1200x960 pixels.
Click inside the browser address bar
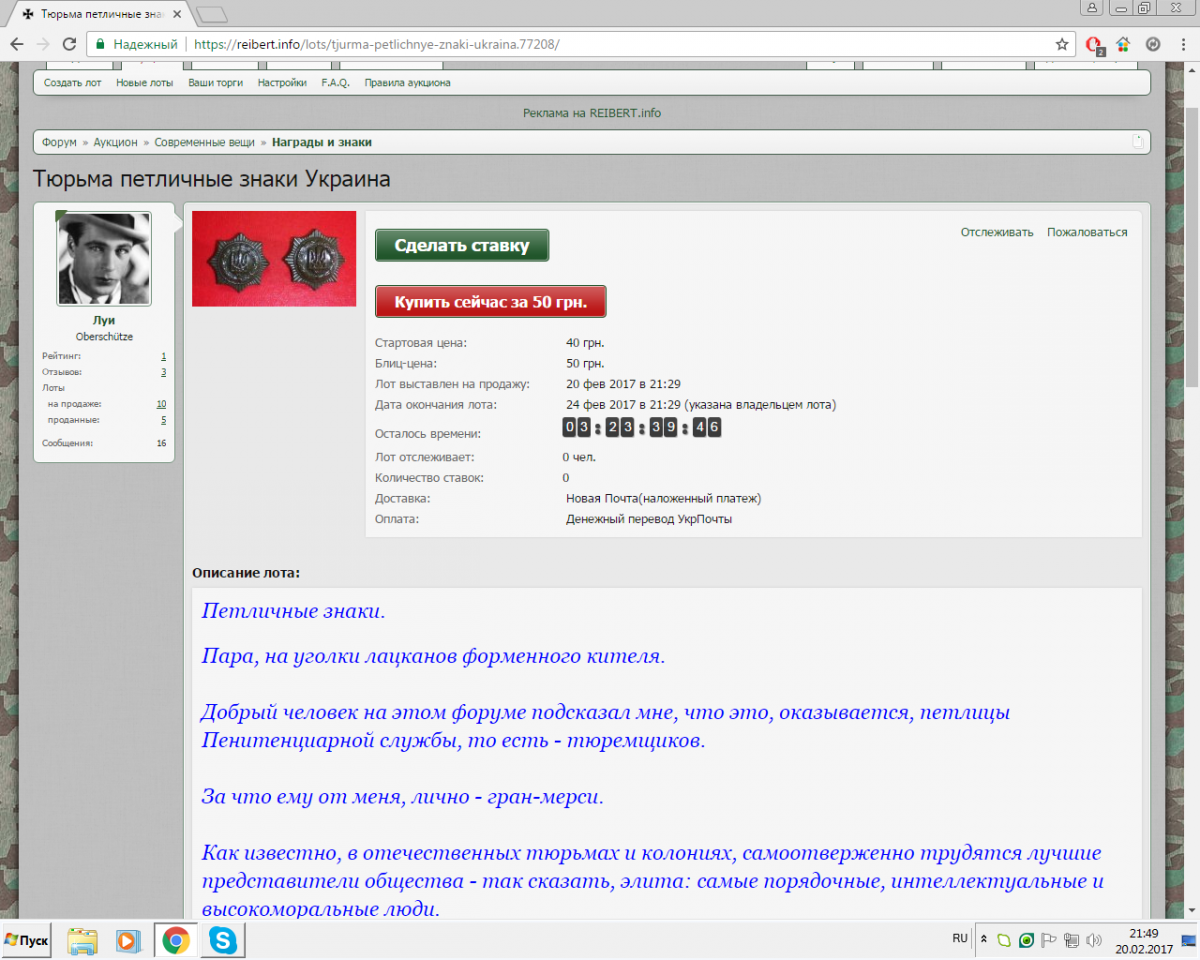coord(600,44)
